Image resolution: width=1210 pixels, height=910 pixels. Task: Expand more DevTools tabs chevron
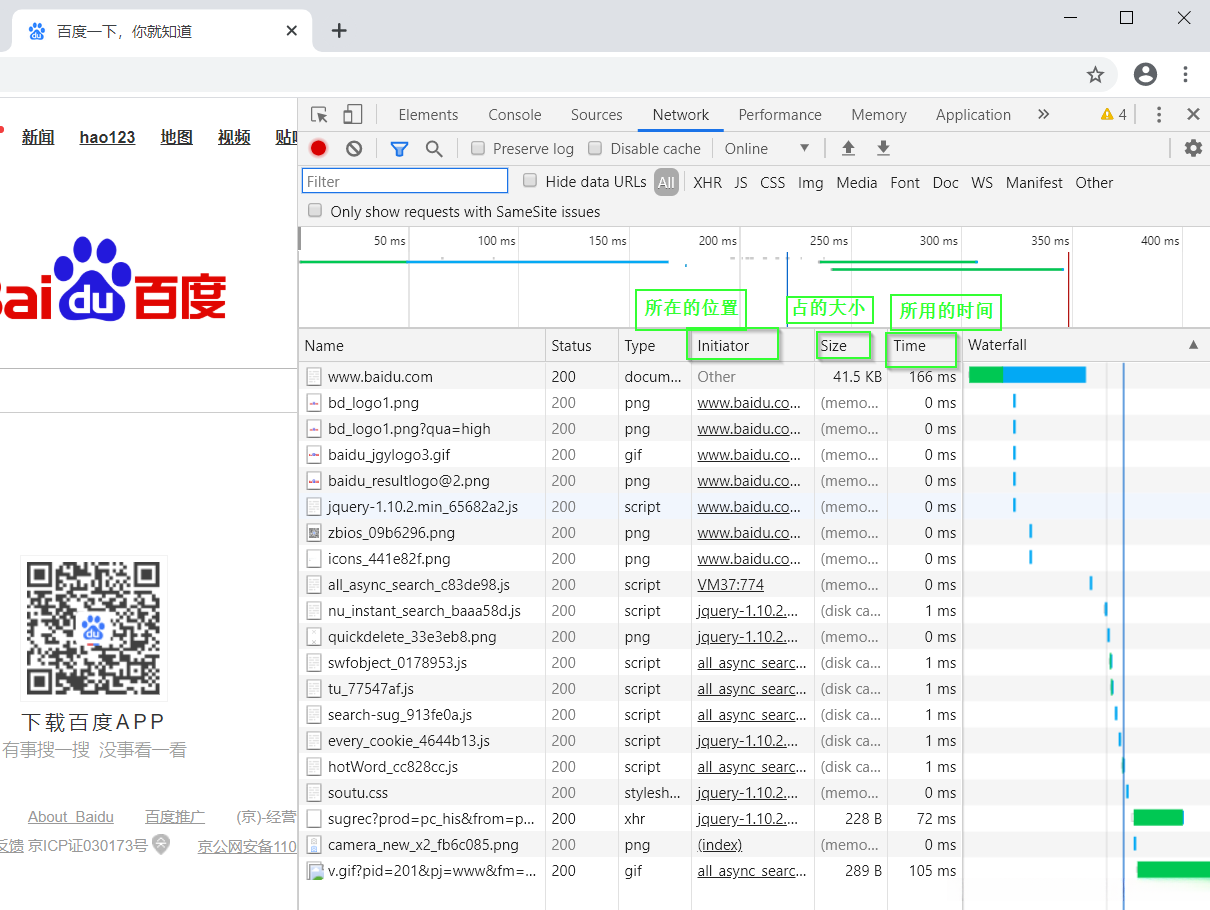tap(1043, 115)
